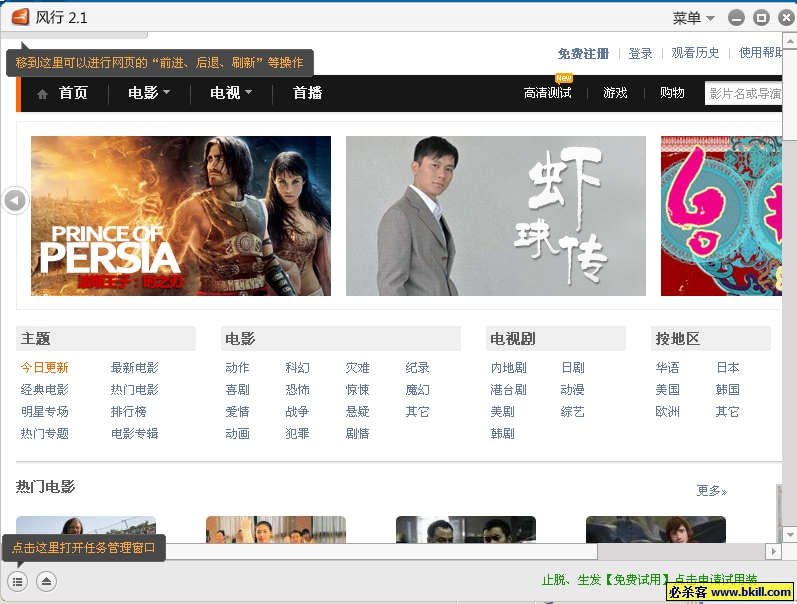
Task: Click the horizontal scrollbar right arrow
Action: click(774, 551)
